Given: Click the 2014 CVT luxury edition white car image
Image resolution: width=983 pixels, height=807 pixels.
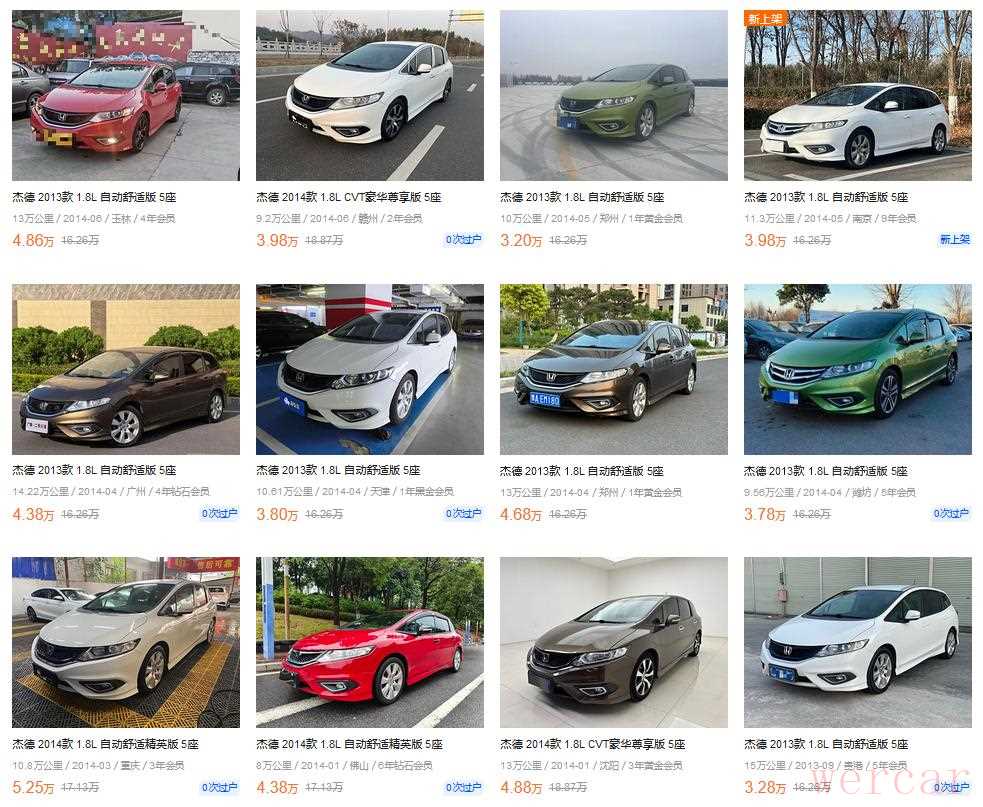Looking at the screenshot, I should (x=370, y=95).
